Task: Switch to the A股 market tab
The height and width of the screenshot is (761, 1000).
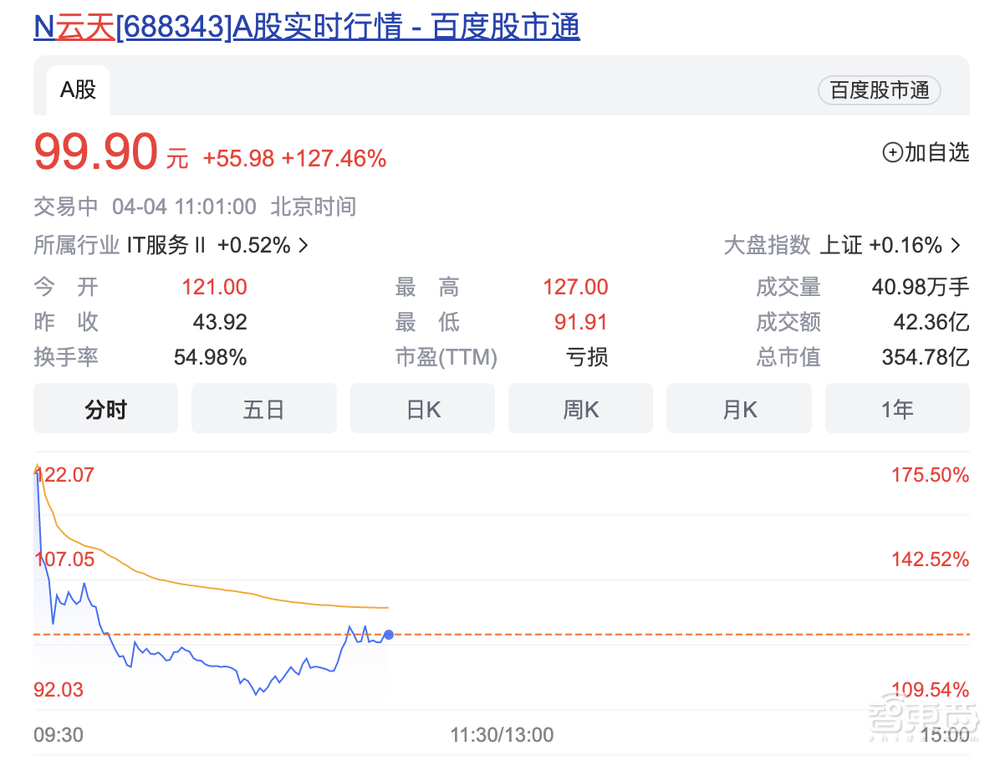Action: click(77, 90)
